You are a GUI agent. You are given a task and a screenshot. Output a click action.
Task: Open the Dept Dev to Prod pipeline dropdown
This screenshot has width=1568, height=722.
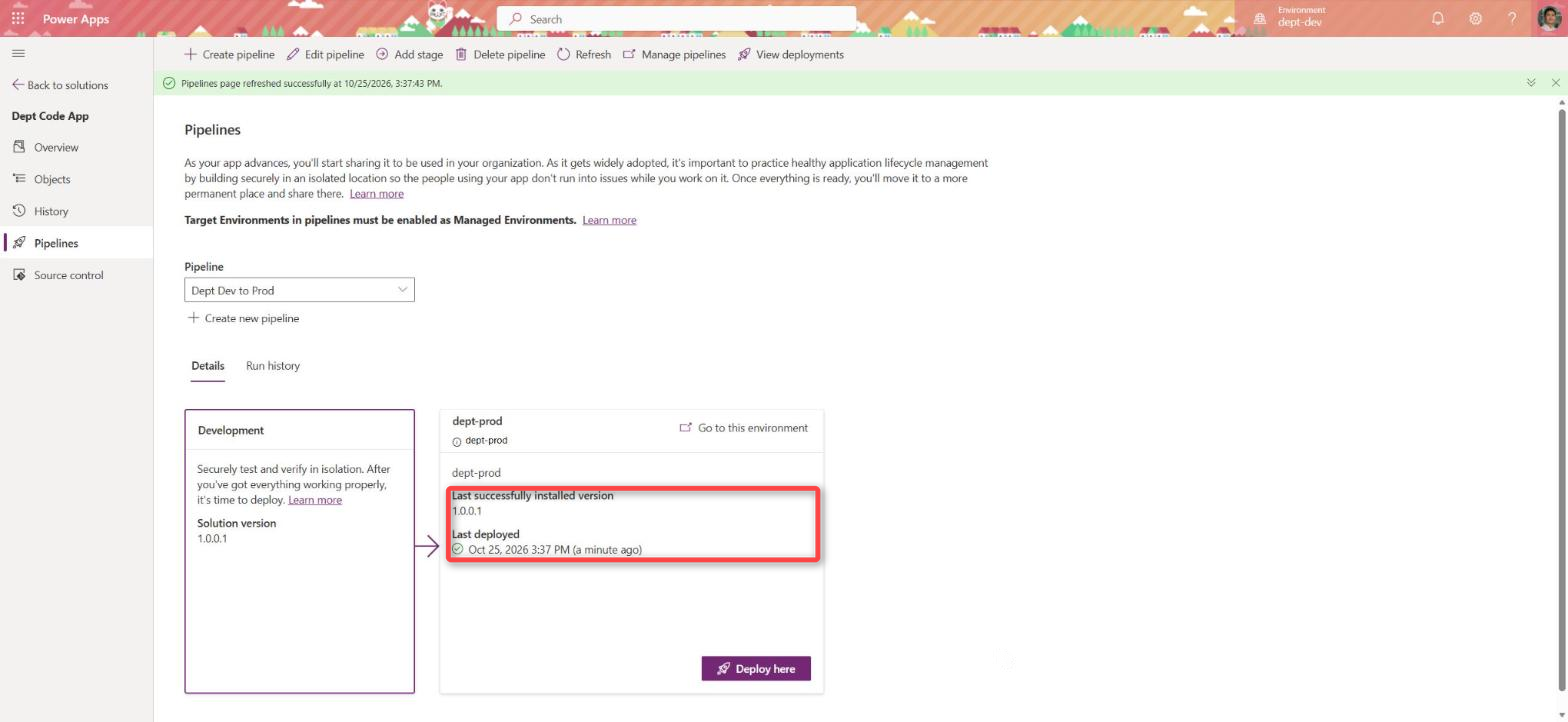point(299,290)
